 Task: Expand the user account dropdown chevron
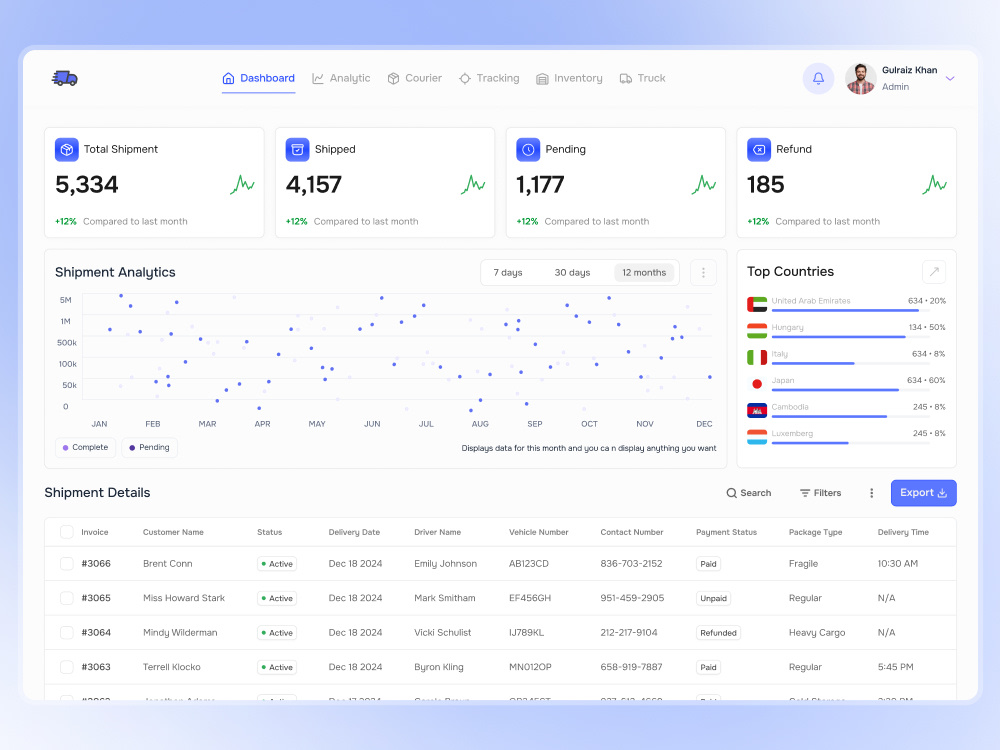tap(950, 78)
